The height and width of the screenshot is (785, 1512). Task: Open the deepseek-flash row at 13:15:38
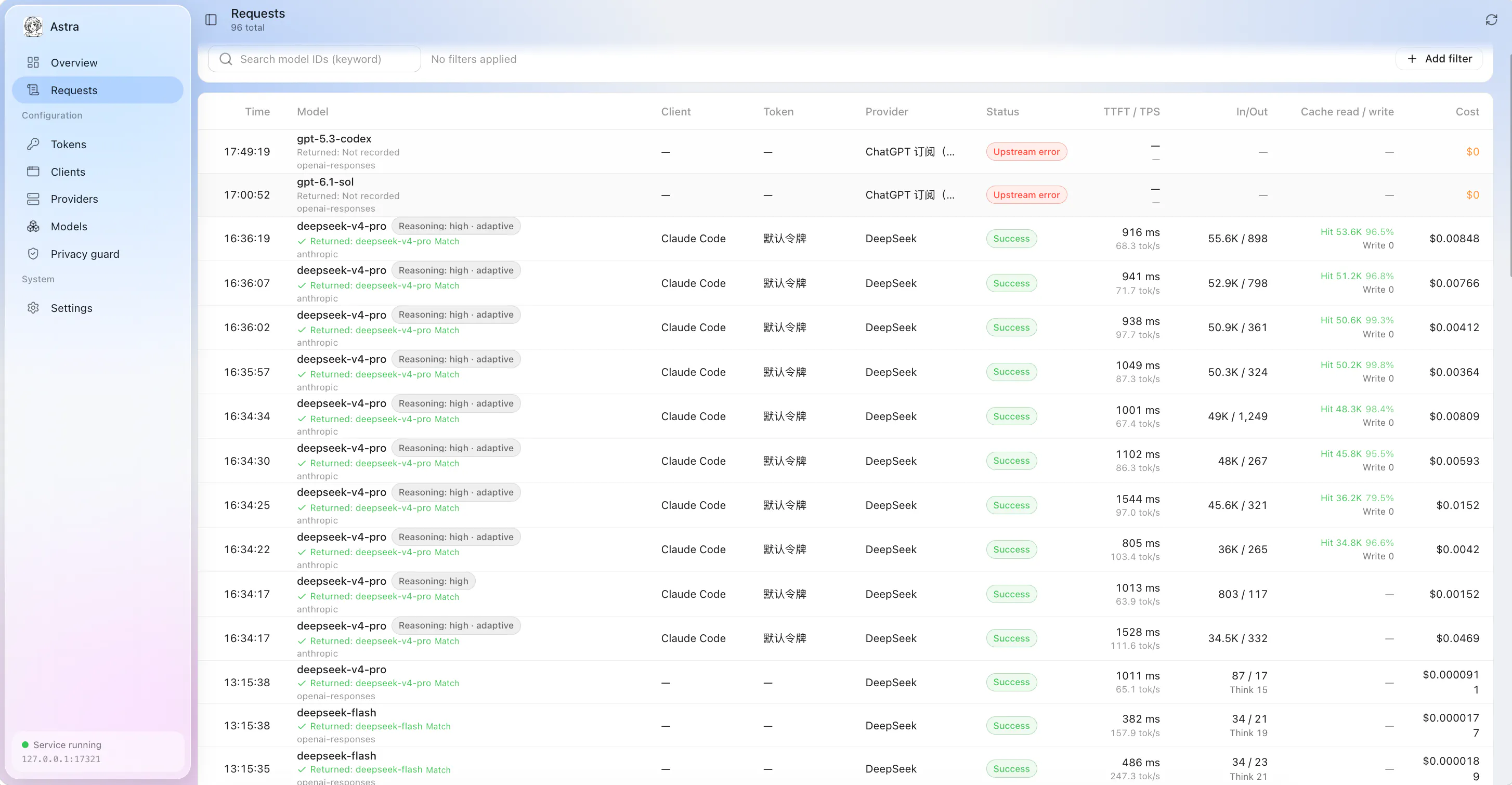tap(844, 726)
